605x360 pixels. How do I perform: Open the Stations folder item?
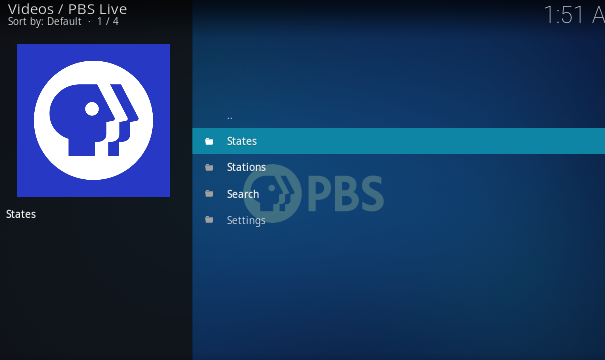[399, 167]
